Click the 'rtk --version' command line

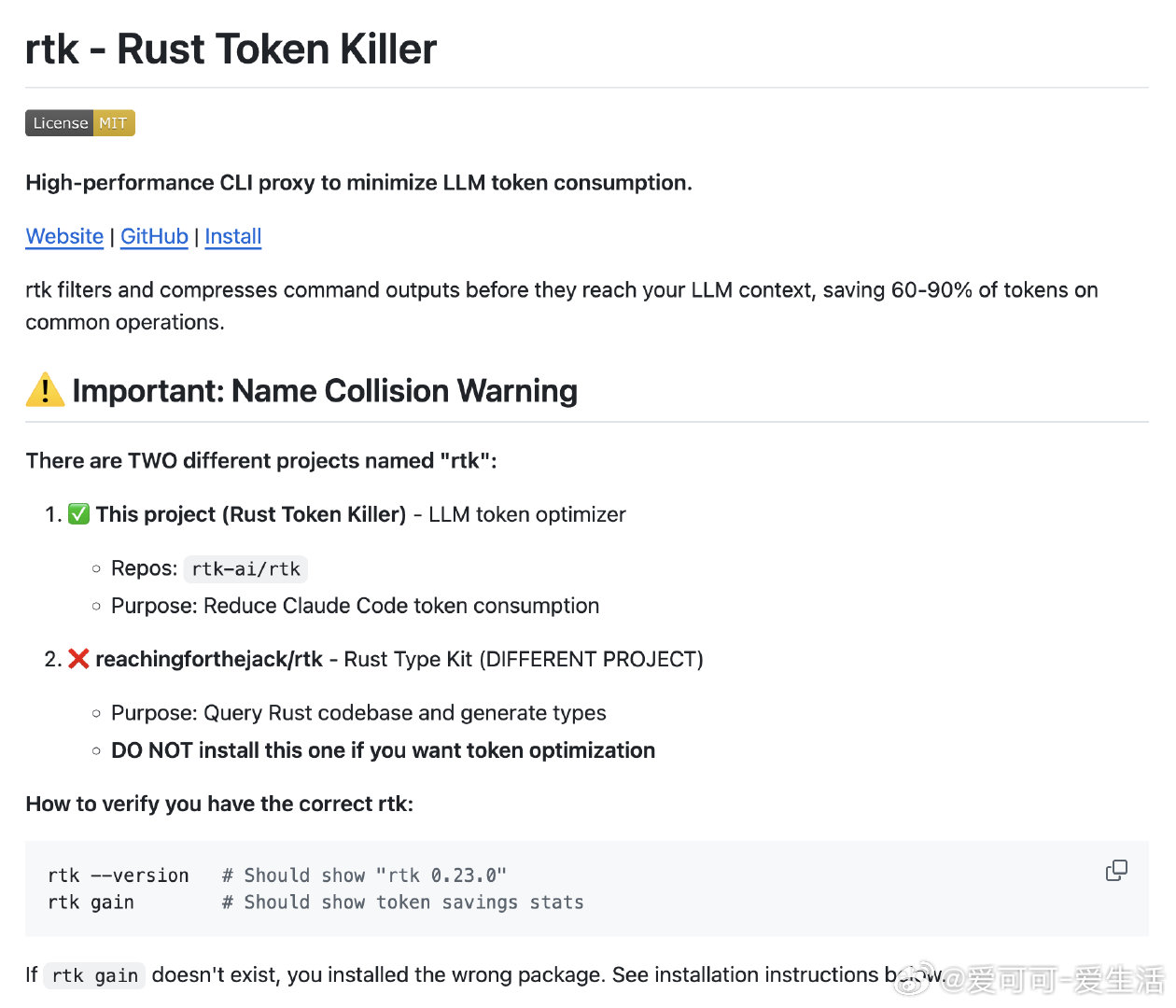click(119, 875)
